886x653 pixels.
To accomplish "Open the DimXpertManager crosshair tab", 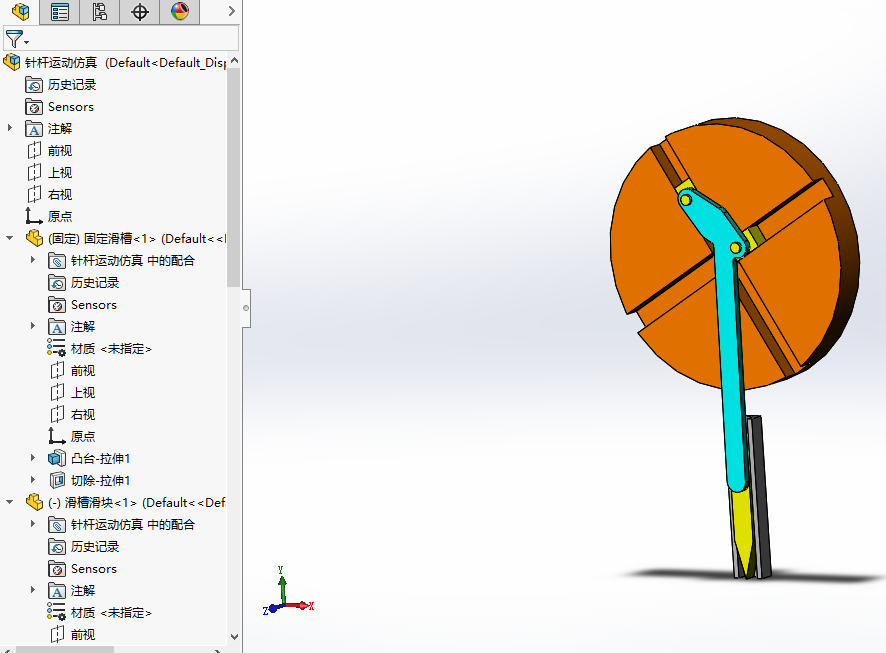I will pyautogui.click(x=140, y=11).
